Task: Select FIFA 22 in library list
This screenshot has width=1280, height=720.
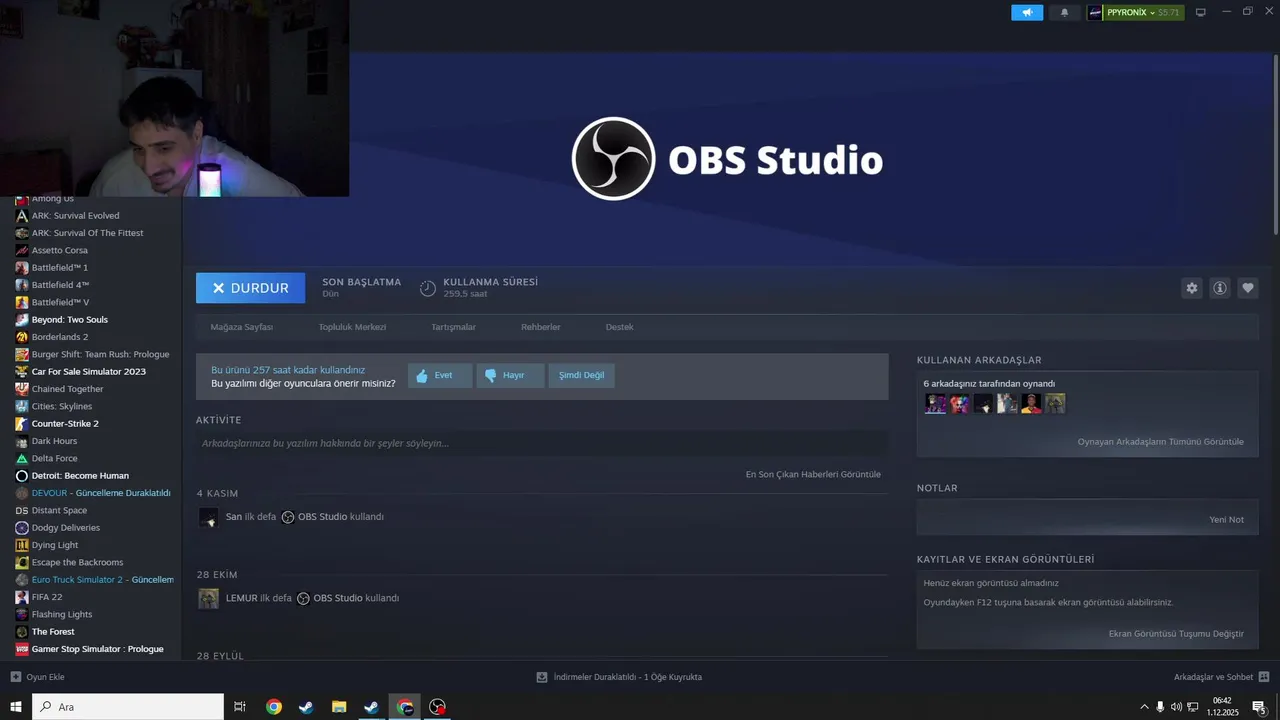Action: point(47,598)
